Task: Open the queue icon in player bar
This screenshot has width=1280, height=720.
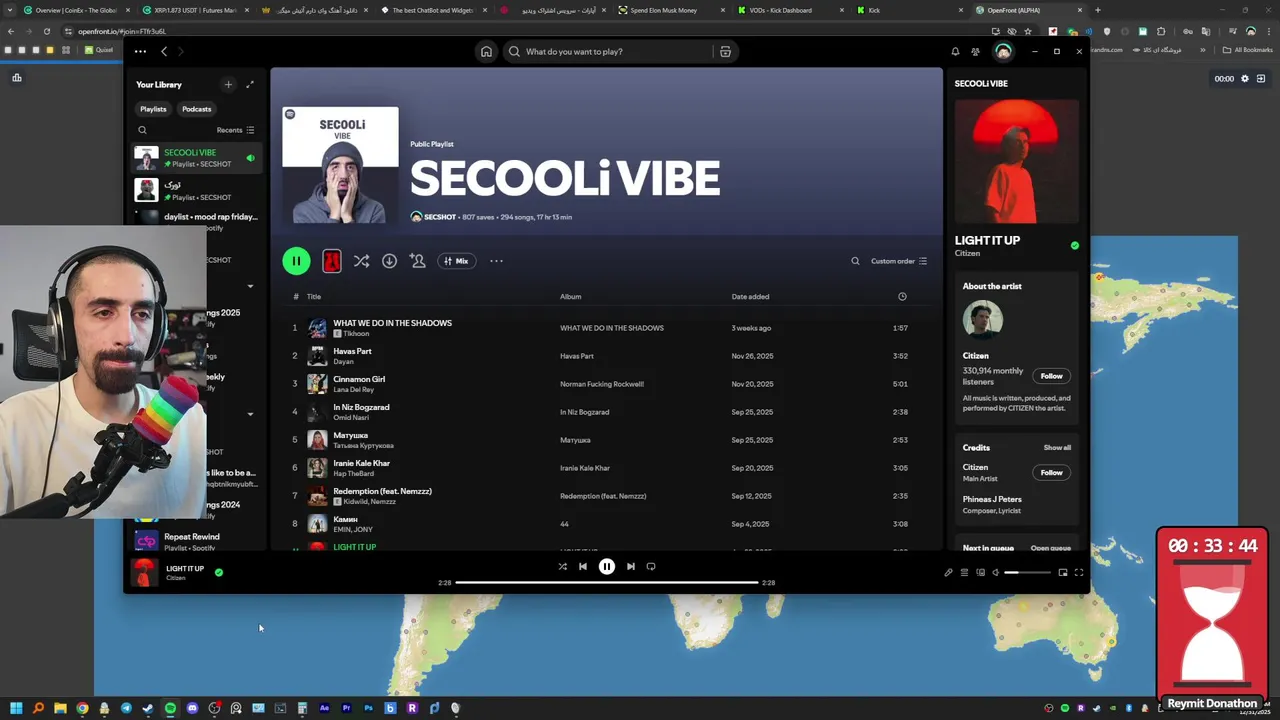Action: tap(964, 573)
